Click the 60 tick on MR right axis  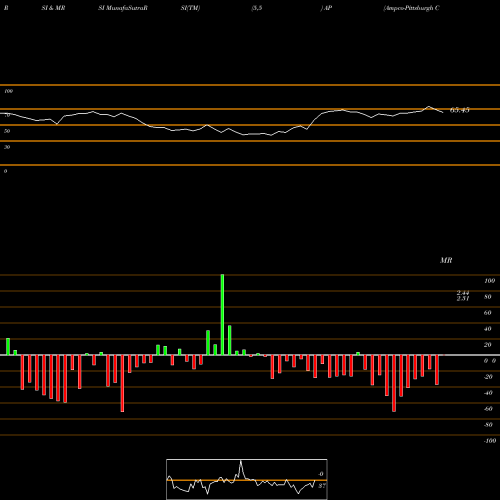coord(488,313)
